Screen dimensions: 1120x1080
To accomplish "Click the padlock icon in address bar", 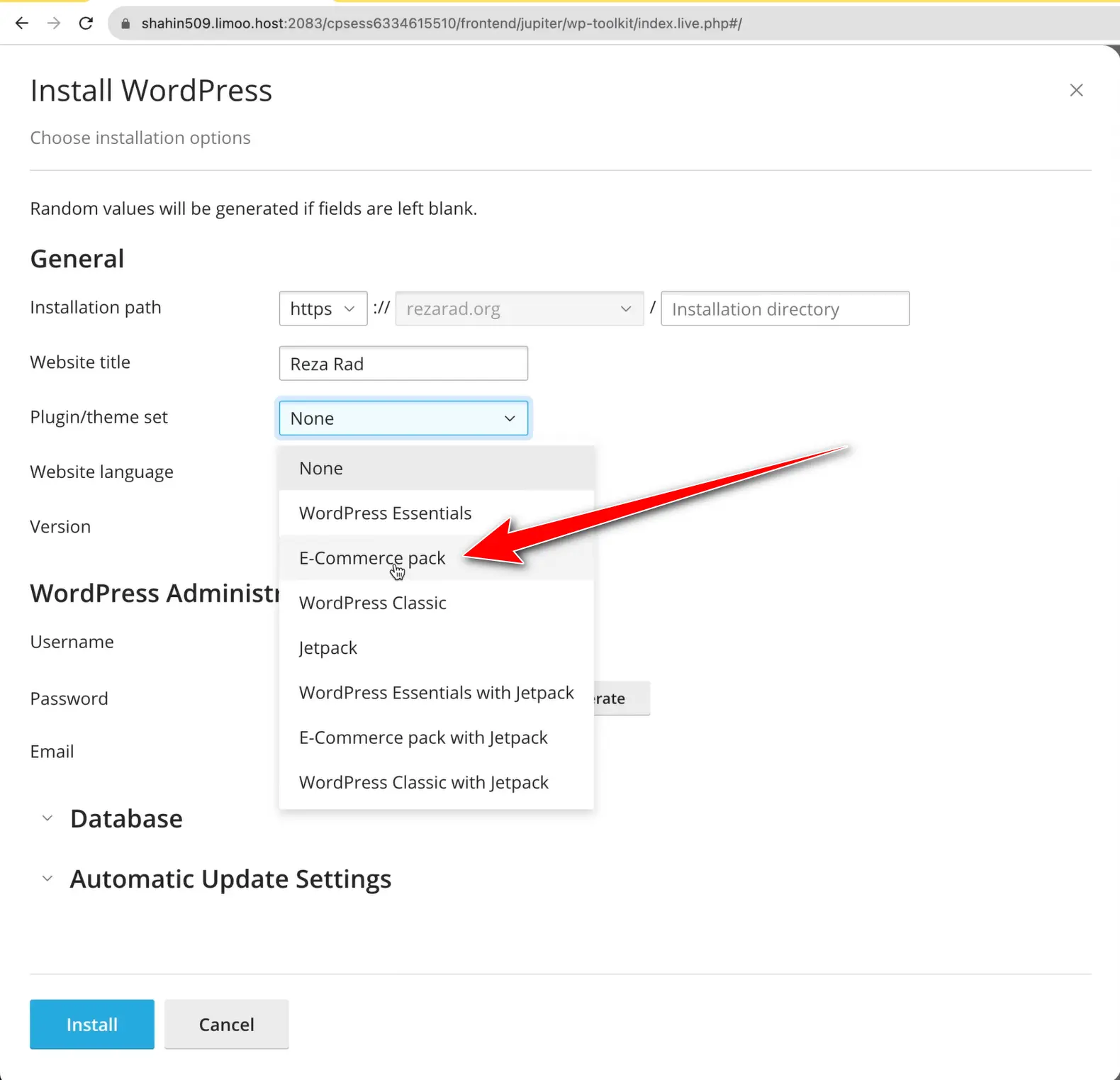I will pos(126,23).
